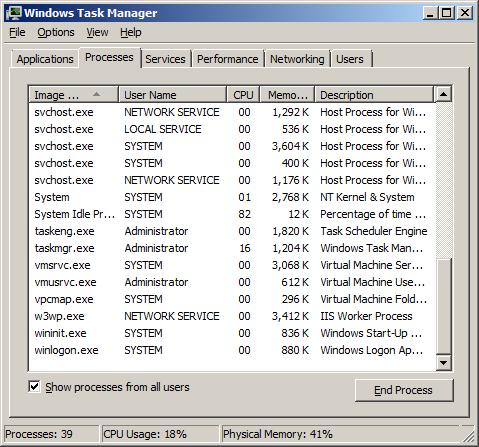Viewport: 479px width, 447px height.
Task: Click the 3,068 K memory value
Action: click(290, 265)
